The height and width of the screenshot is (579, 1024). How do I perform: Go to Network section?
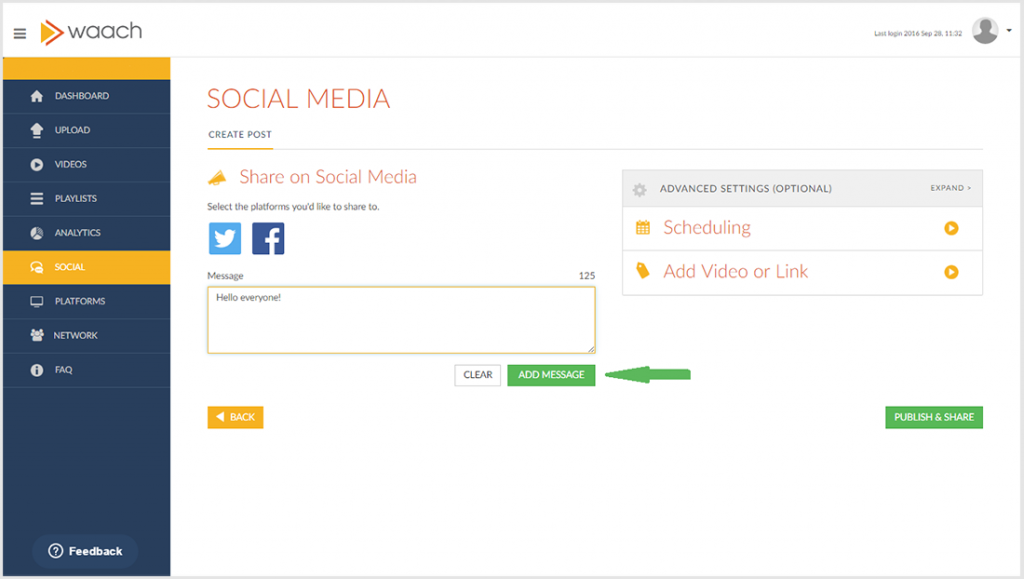86,336
